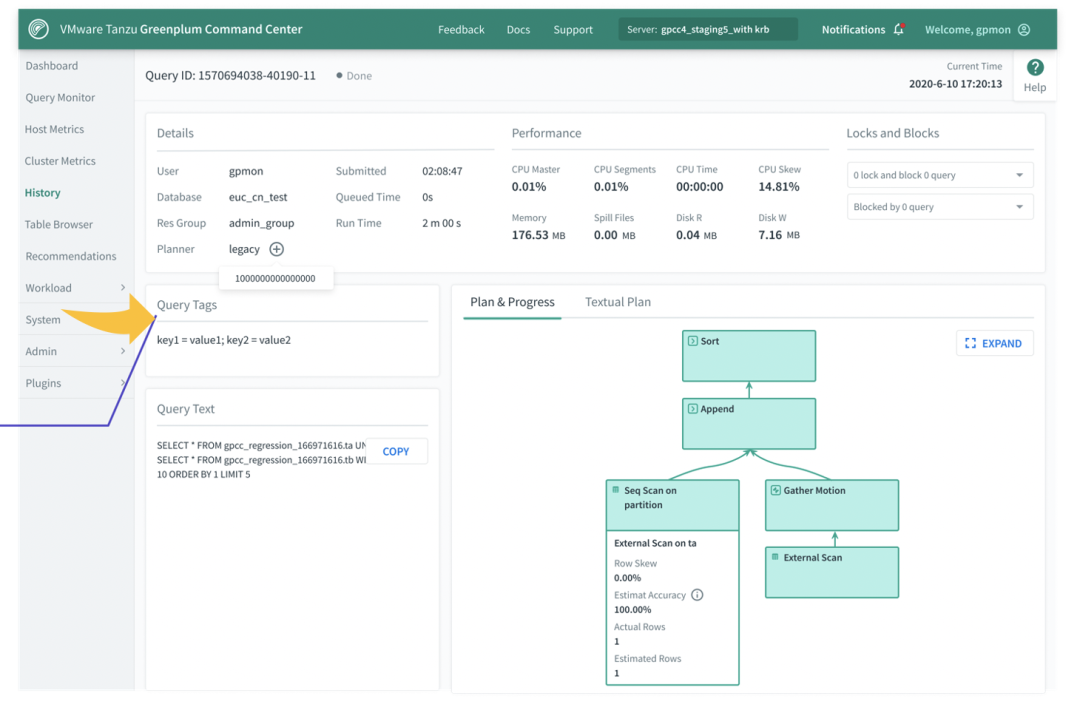Image resolution: width=1080 pixels, height=710 pixels.
Task: Expand the Append node icon
Action: click(693, 408)
